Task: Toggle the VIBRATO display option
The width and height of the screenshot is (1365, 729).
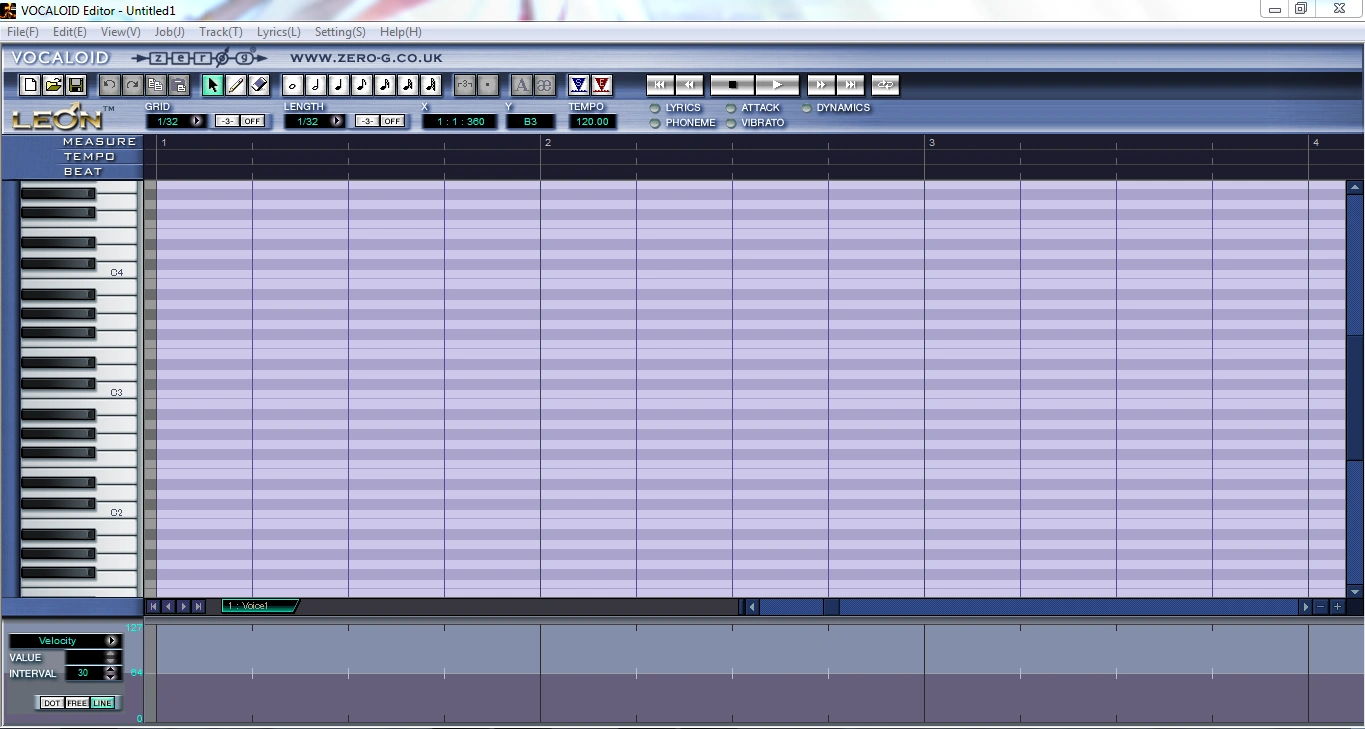Action: [x=731, y=123]
